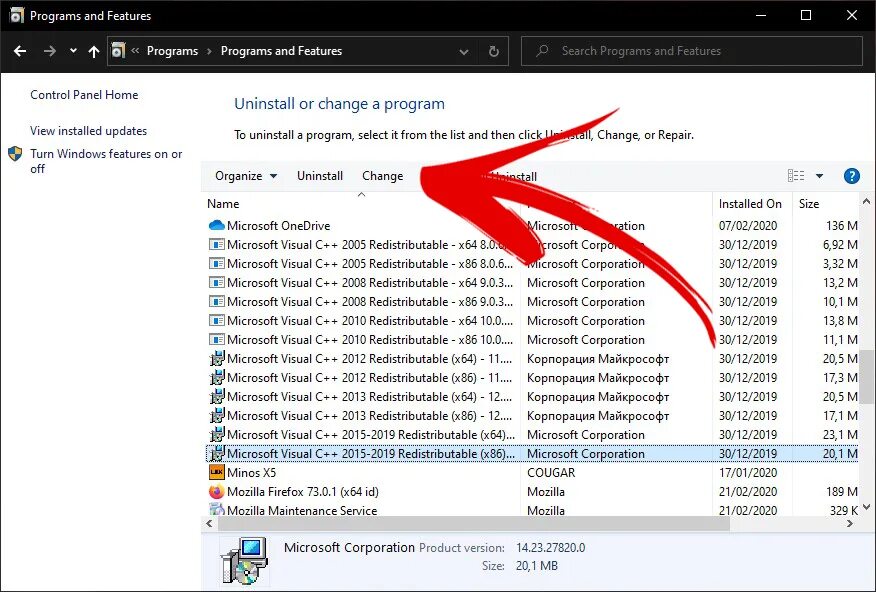Click COUGAR publisher cell

[x=551, y=472]
